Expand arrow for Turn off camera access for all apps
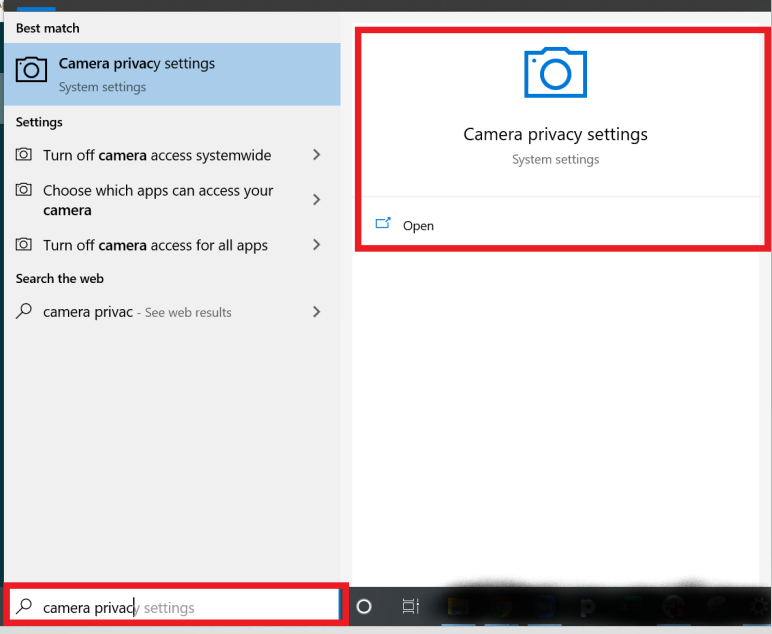This screenshot has width=772, height=634. [317, 245]
